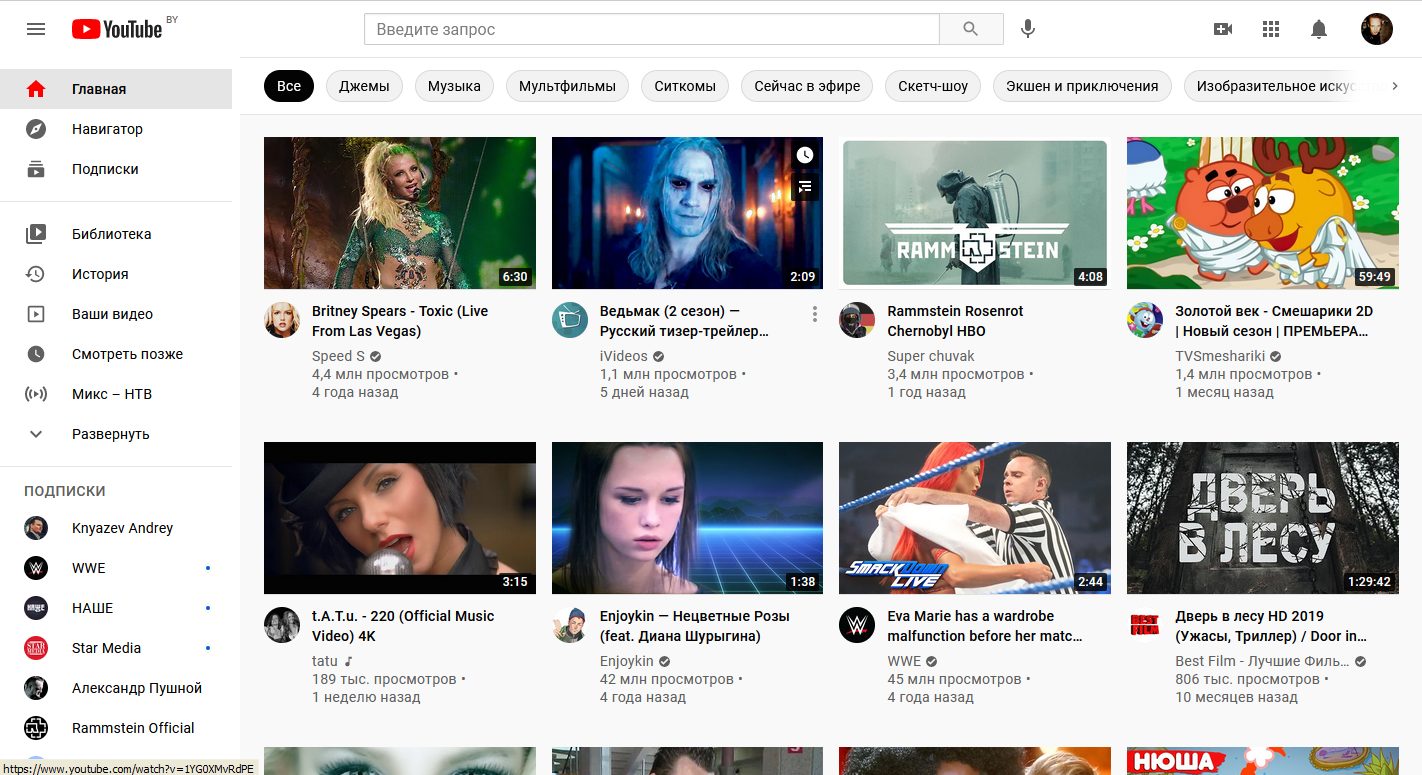Select the Все chip
Viewport: 1422px width, 775px height.
[x=289, y=86]
